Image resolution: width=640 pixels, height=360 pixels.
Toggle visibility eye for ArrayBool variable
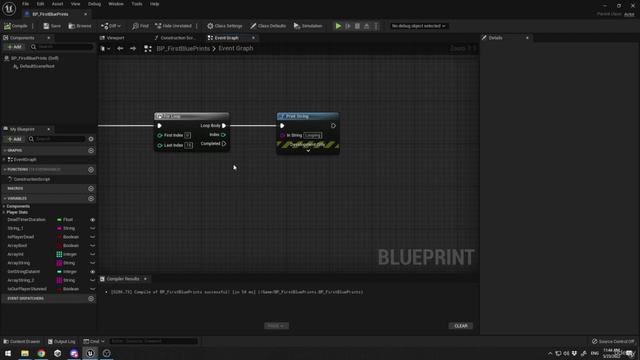tap(92, 246)
